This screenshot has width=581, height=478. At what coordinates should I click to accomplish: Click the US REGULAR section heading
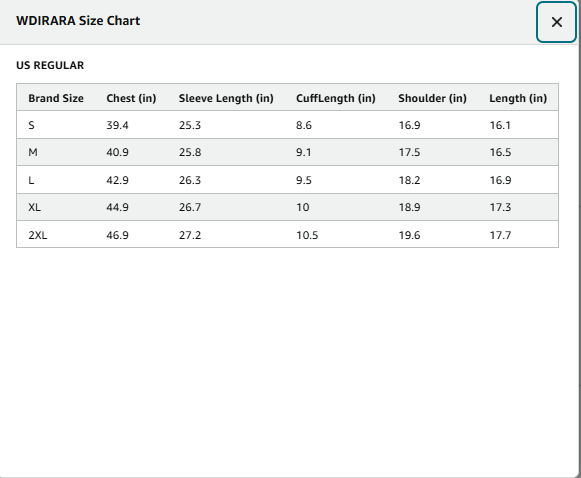pos(50,65)
